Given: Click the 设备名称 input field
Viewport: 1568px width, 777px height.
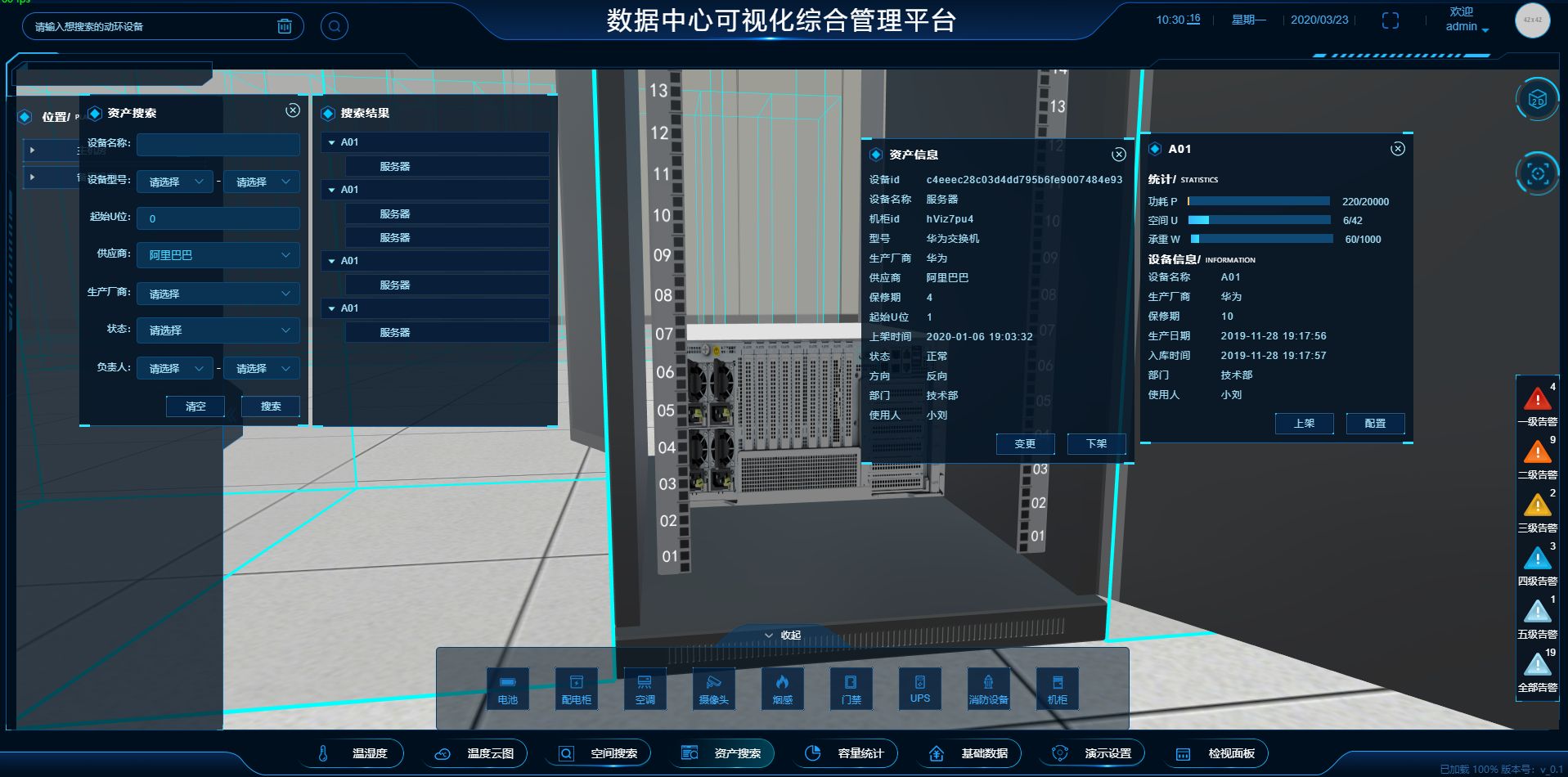Looking at the screenshot, I should (218, 145).
